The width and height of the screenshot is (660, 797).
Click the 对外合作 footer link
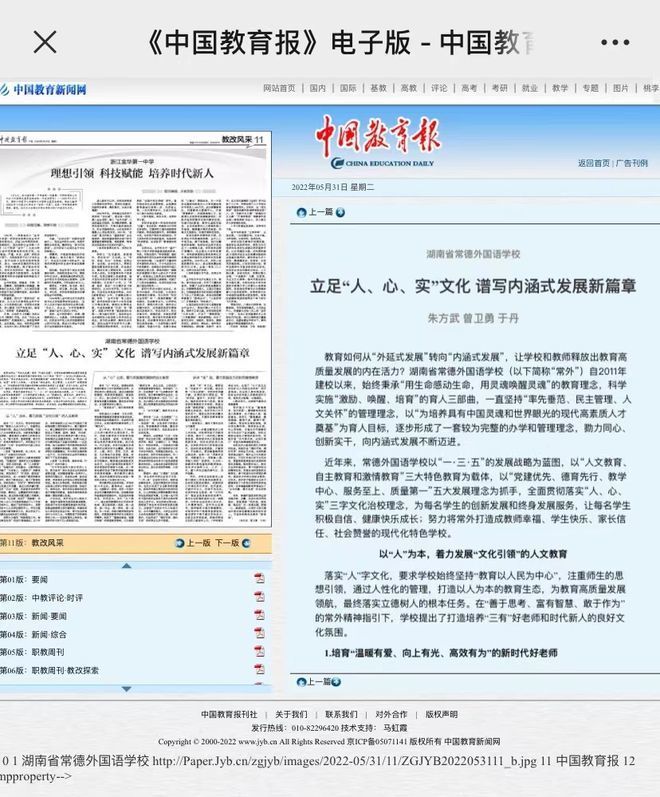click(392, 715)
